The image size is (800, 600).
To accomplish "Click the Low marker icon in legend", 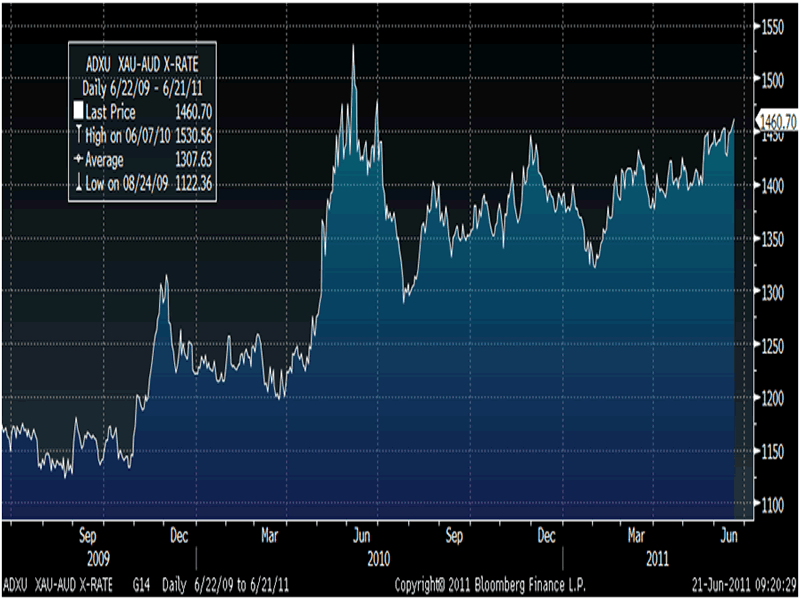I will click(x=79, y=183).
